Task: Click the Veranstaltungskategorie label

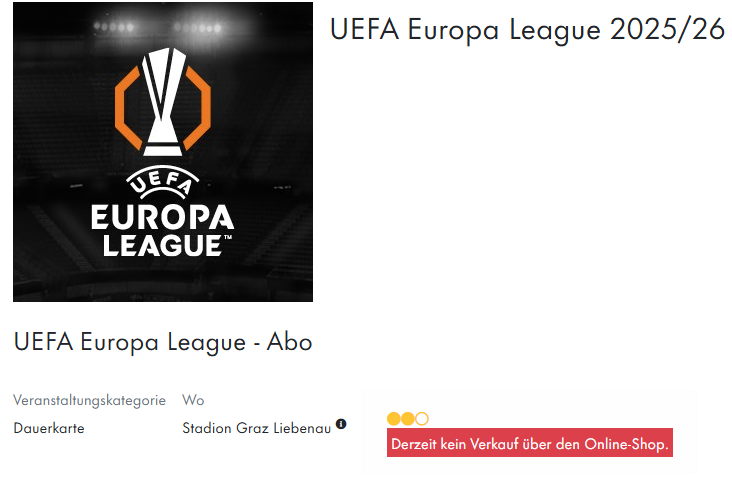Action: 89,400
